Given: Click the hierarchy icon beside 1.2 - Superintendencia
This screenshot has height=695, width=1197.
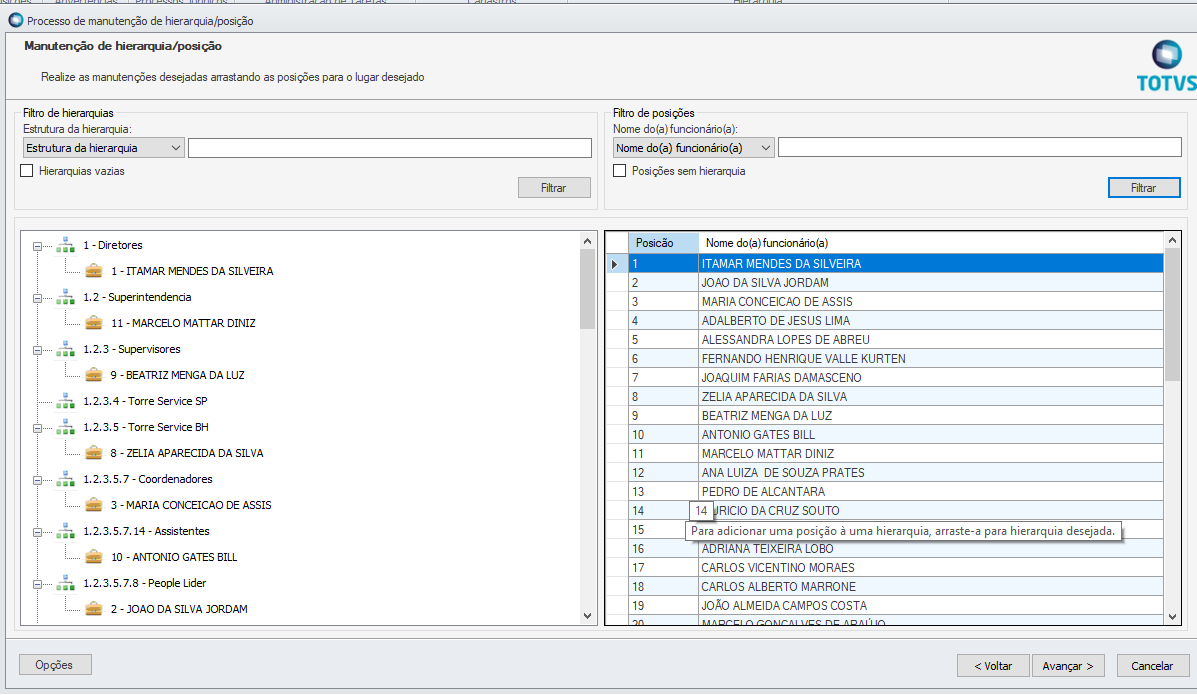Looking at the screenshot, I should coord(66,297).
